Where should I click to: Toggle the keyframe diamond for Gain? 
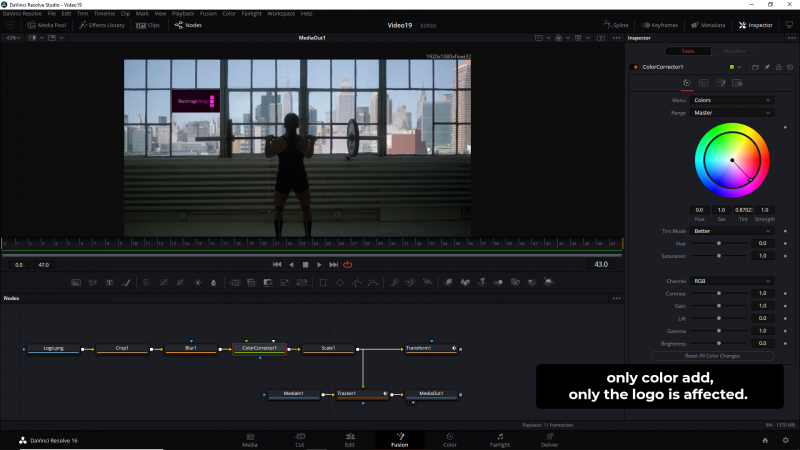coord(785,306)
